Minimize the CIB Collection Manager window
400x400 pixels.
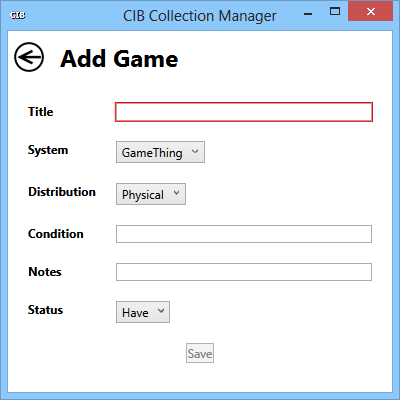(308, 14)
